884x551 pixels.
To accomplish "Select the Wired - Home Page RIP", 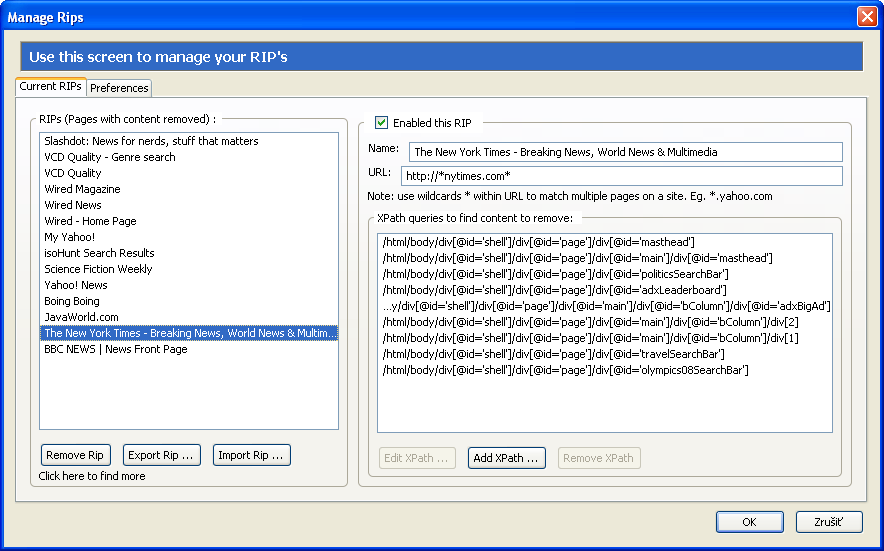I will coord(189,221).
